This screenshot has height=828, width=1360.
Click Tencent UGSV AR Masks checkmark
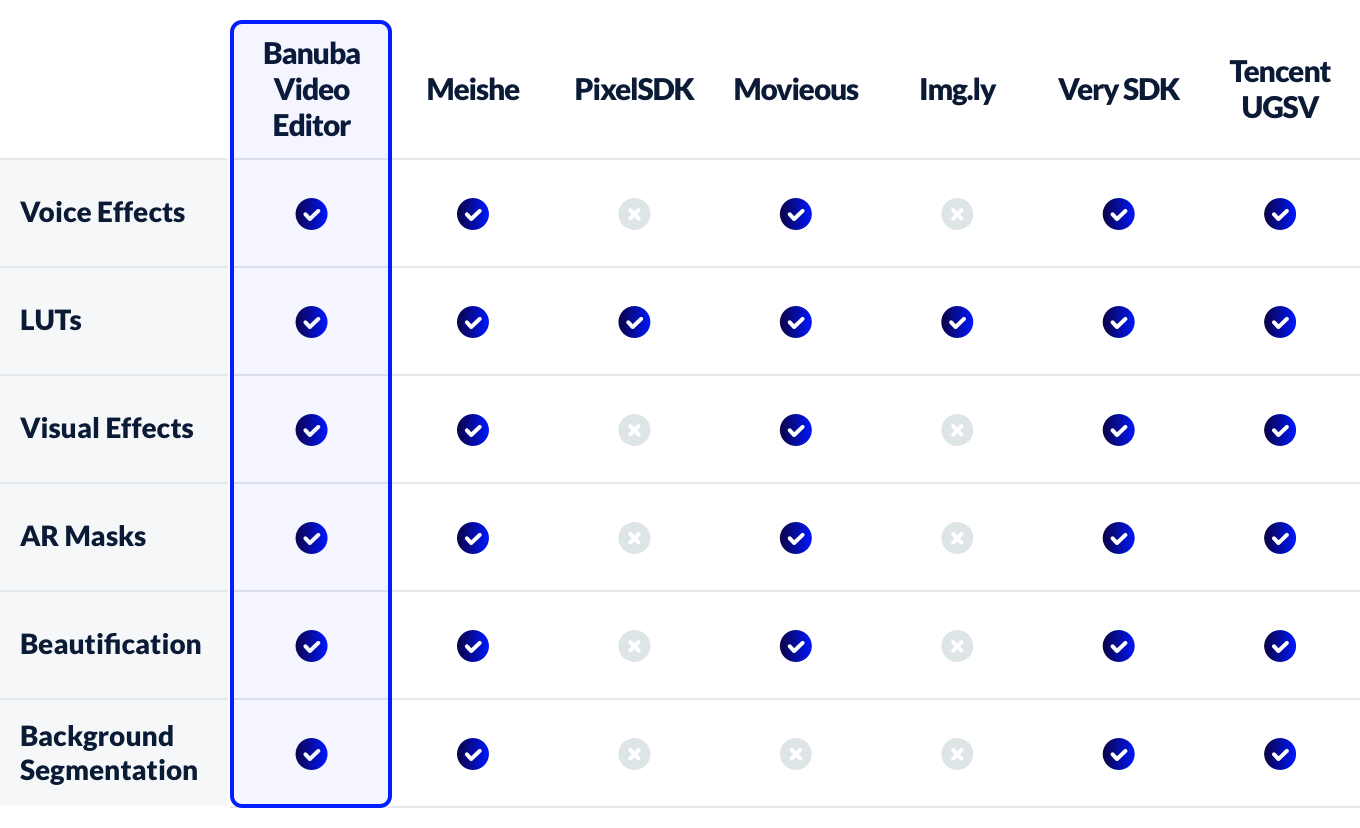click(1280, 538)
